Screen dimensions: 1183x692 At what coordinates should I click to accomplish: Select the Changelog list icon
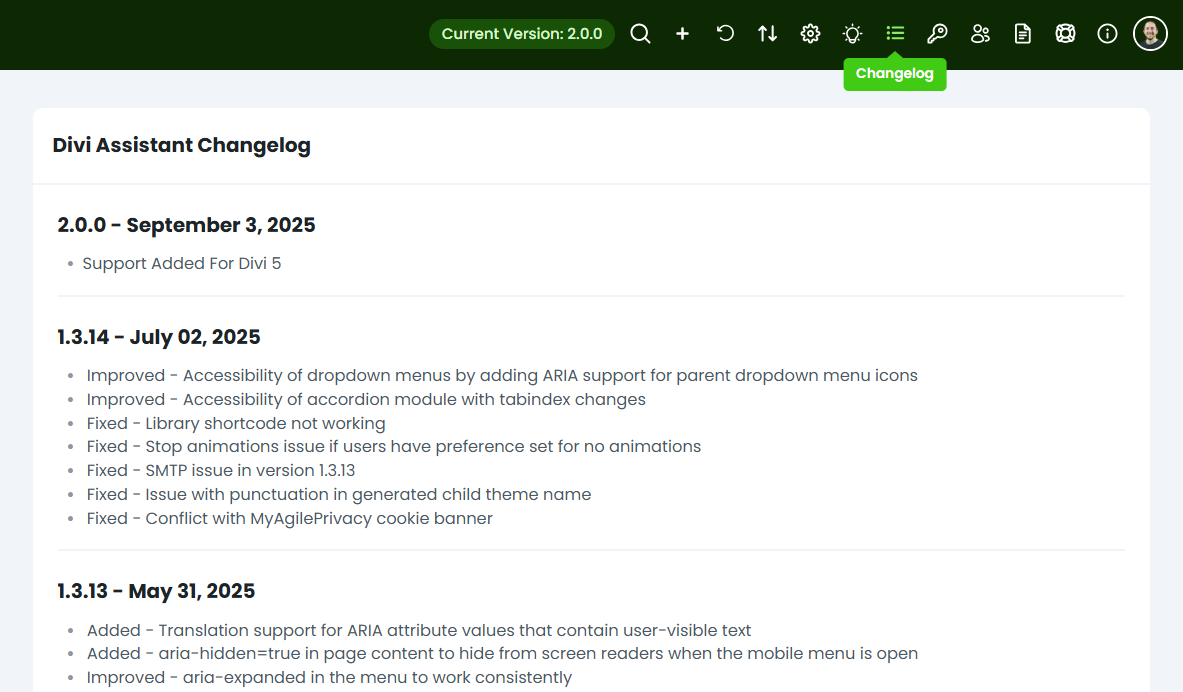(x=895, y=34)
